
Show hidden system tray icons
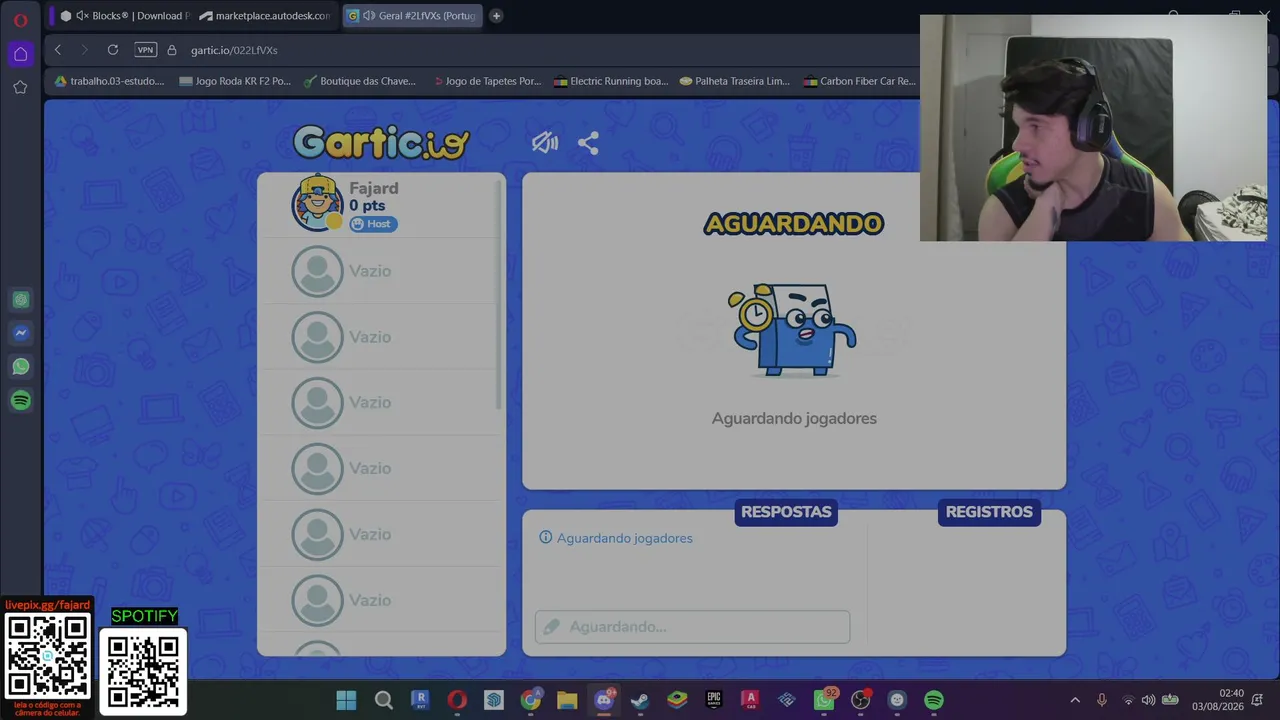[1075, 700]
